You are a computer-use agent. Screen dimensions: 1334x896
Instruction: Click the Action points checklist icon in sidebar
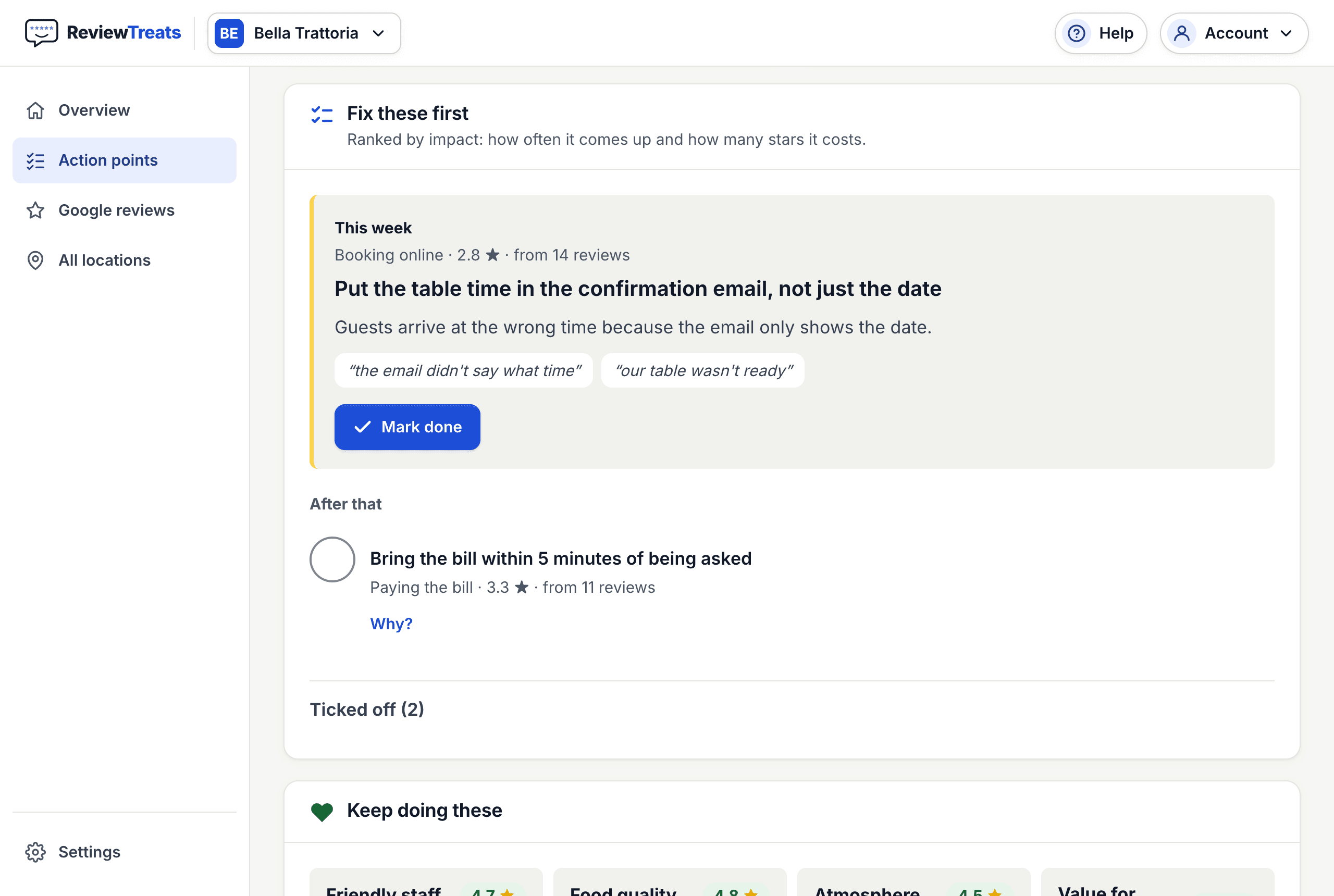pyautogui.click(x=35, y=160)
